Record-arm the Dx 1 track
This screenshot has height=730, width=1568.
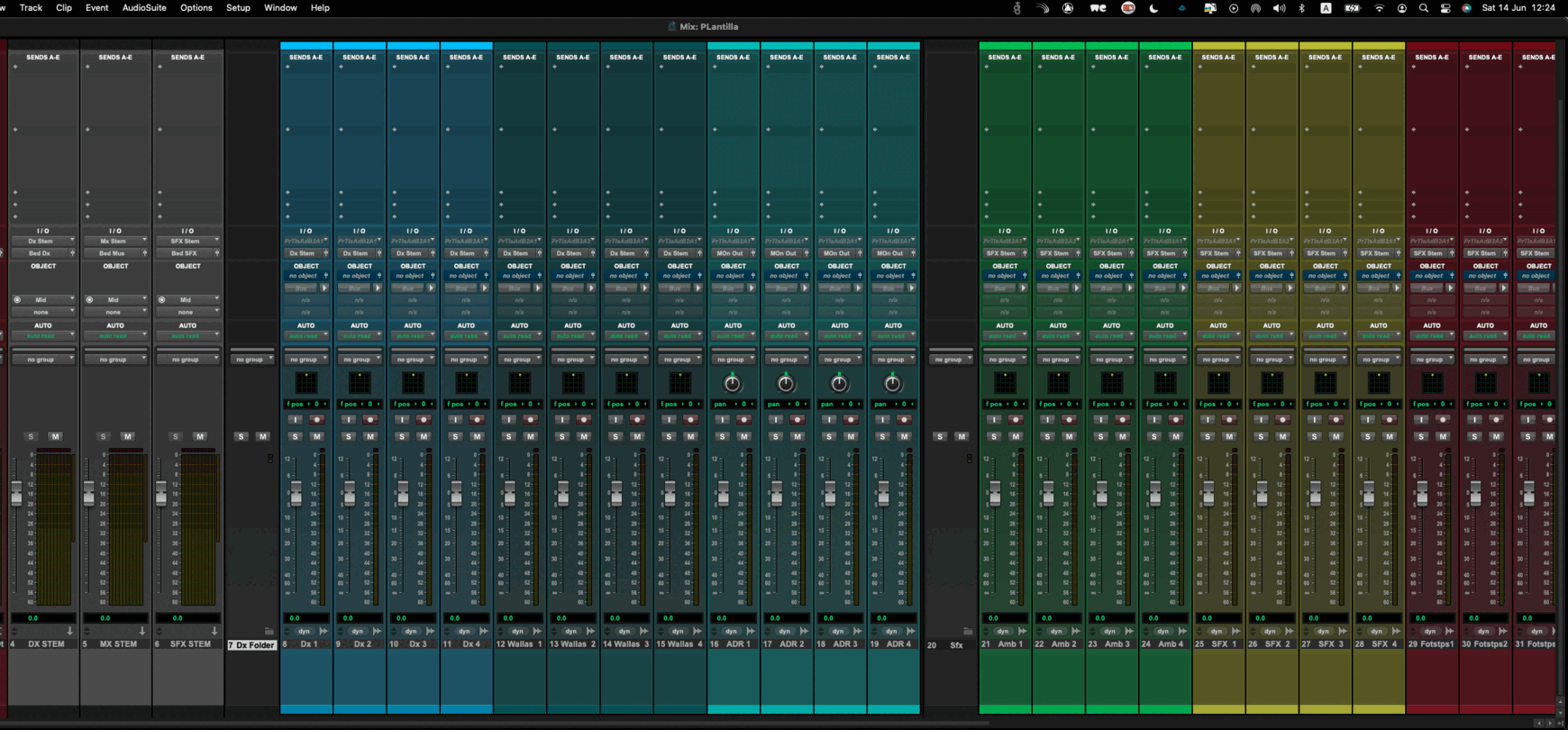(x=317, y=419)
